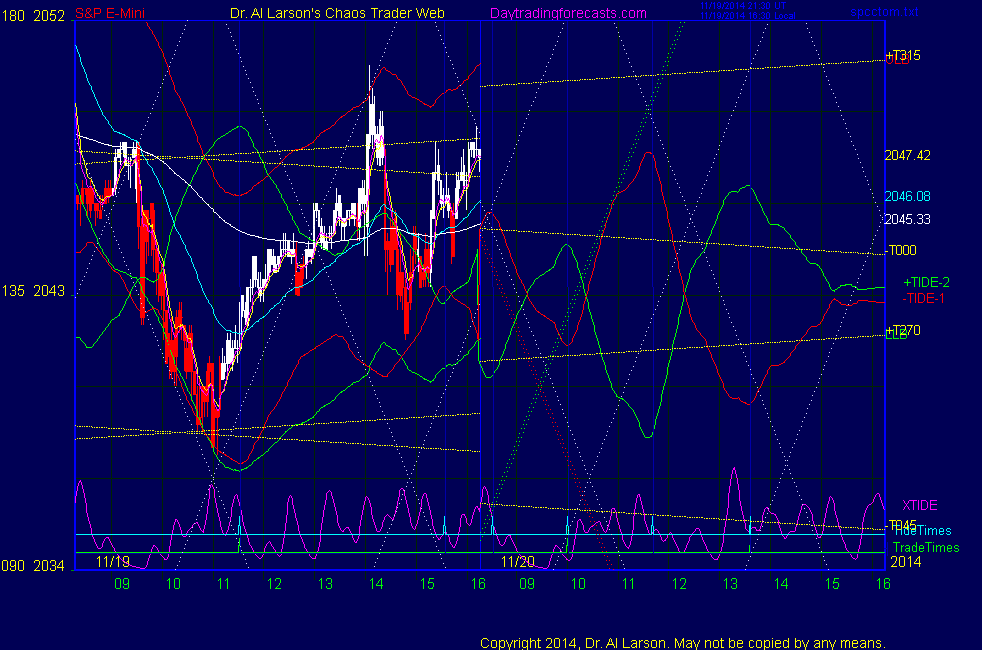This screenshot has height=650, width=982.
Task: Click the magenta "XTIDE" legend label
Action: (x=919, y=505)
